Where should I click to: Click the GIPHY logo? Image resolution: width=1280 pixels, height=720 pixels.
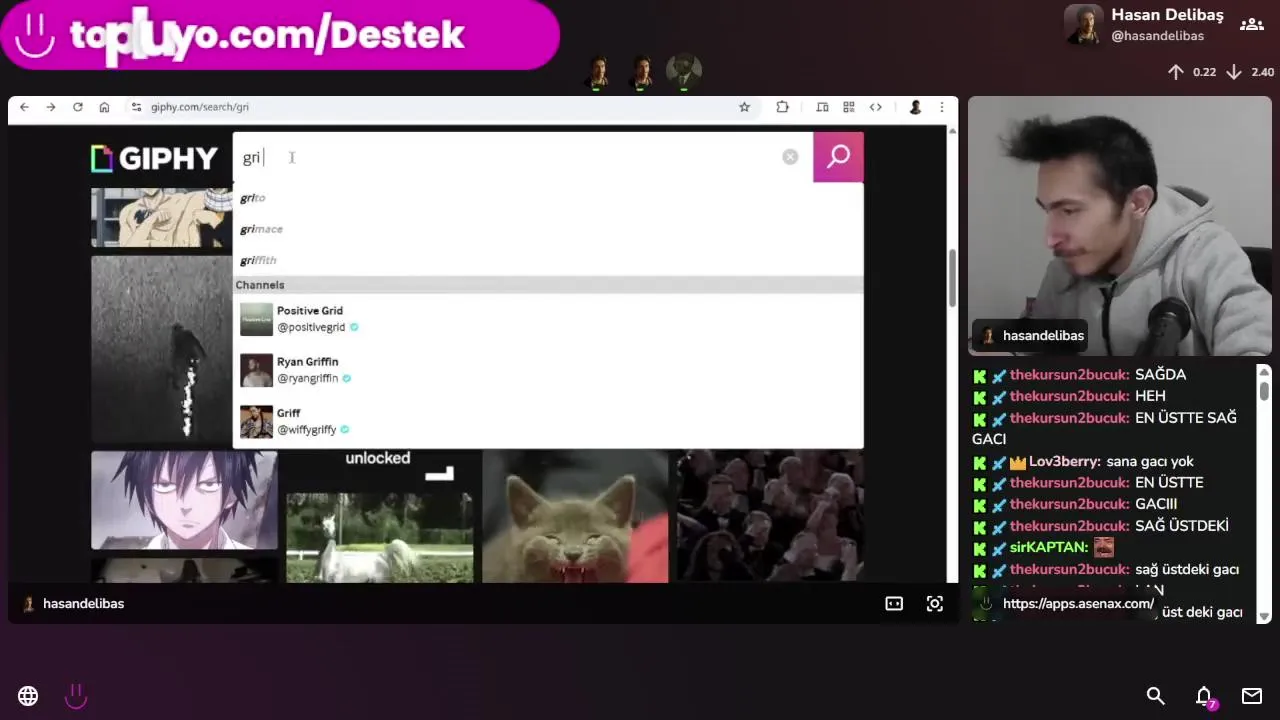(x=154, y=159)
